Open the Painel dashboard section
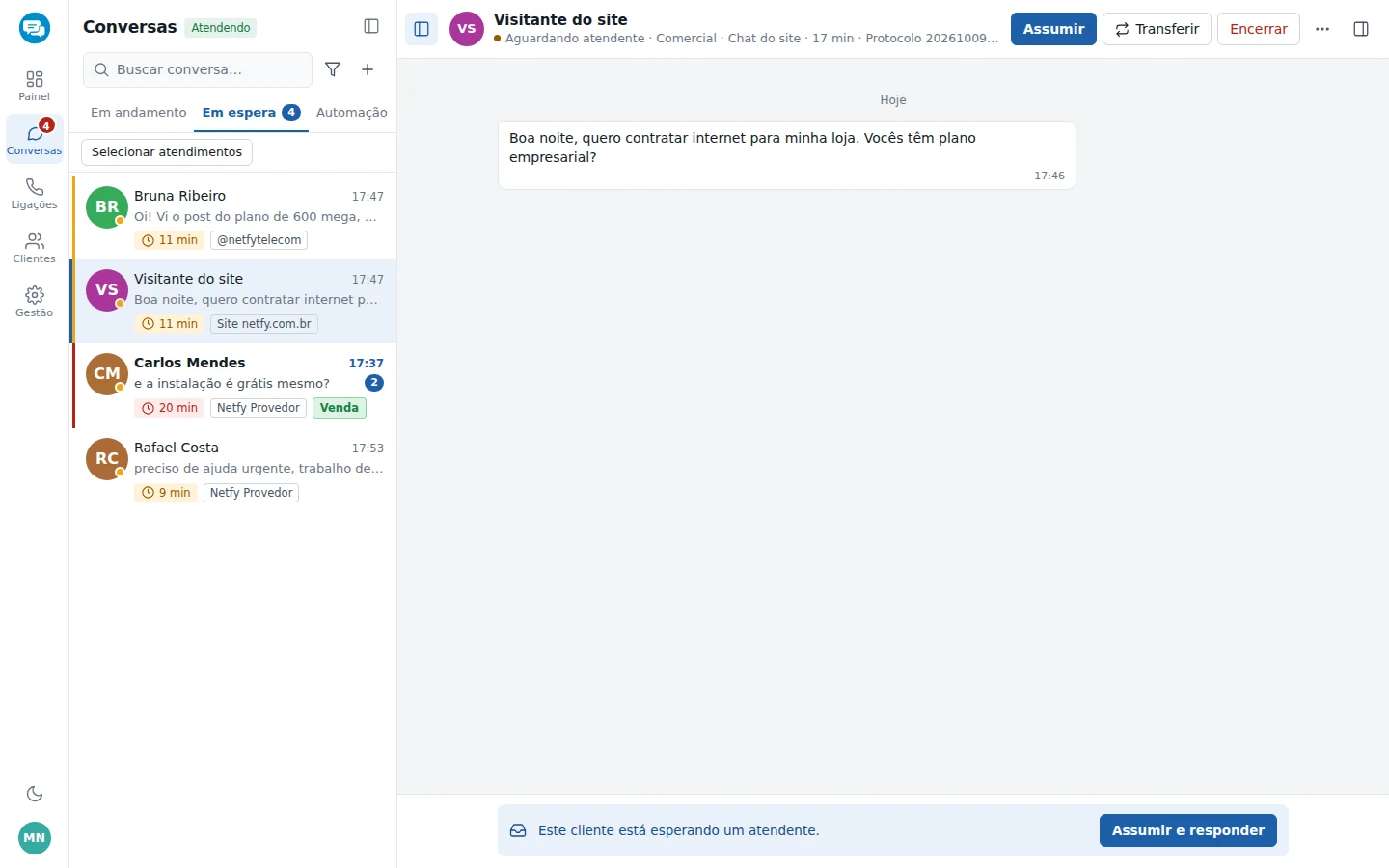1389x868 pixels. pos(35,85)
